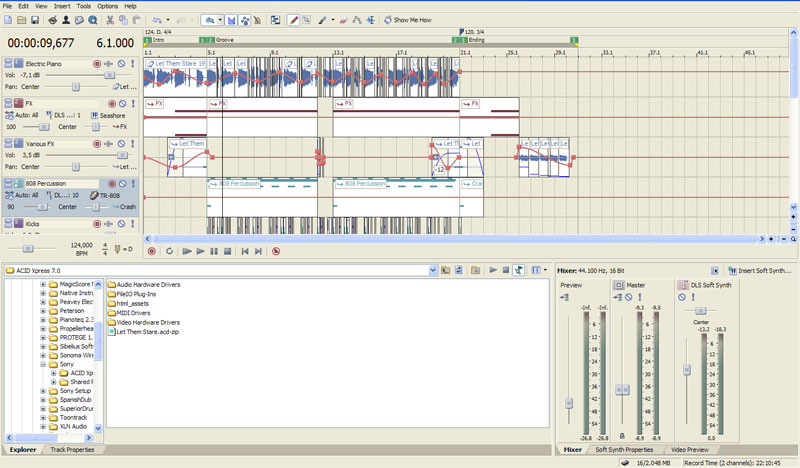Mute the FX track
Viewport: 800px width, 468px height.
pyautogui.click(x=122, y=104)
